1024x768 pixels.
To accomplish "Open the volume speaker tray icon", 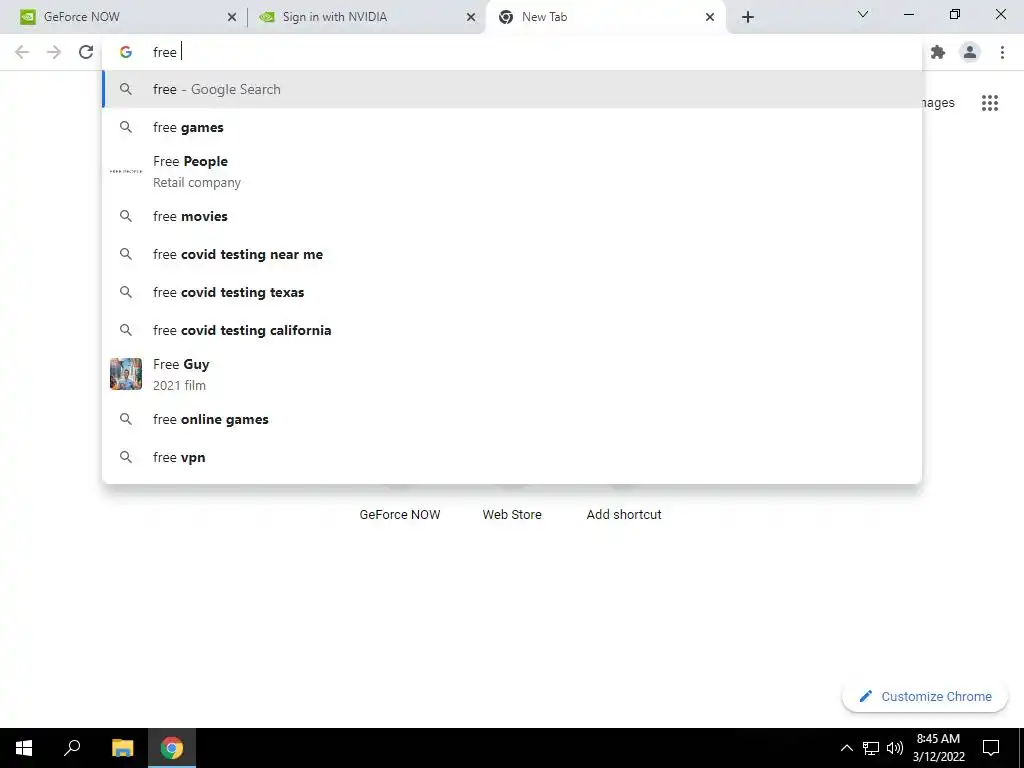I will [895, 748].
